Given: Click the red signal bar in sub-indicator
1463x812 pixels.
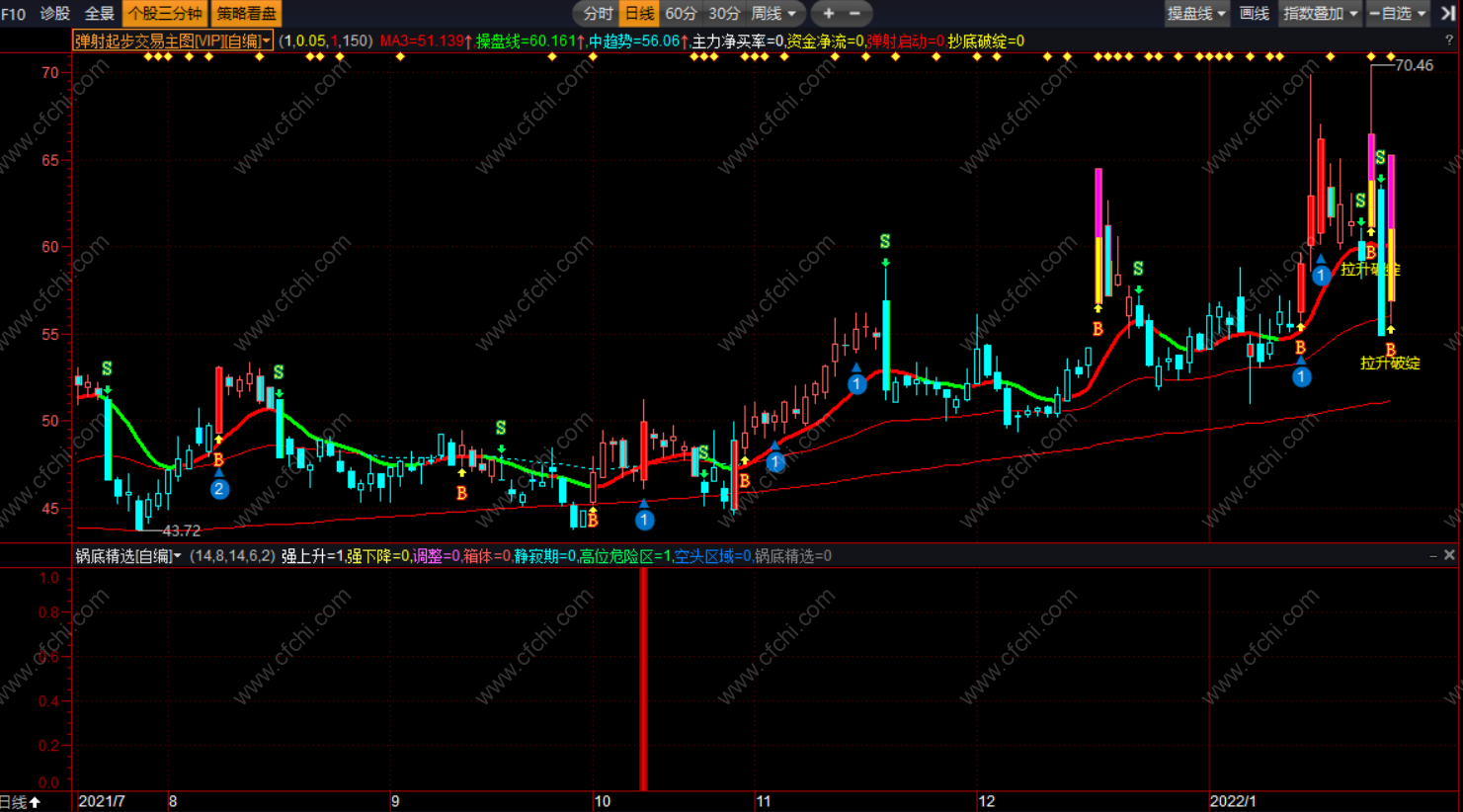Looking at the screenshot, I should coord(643,679).
